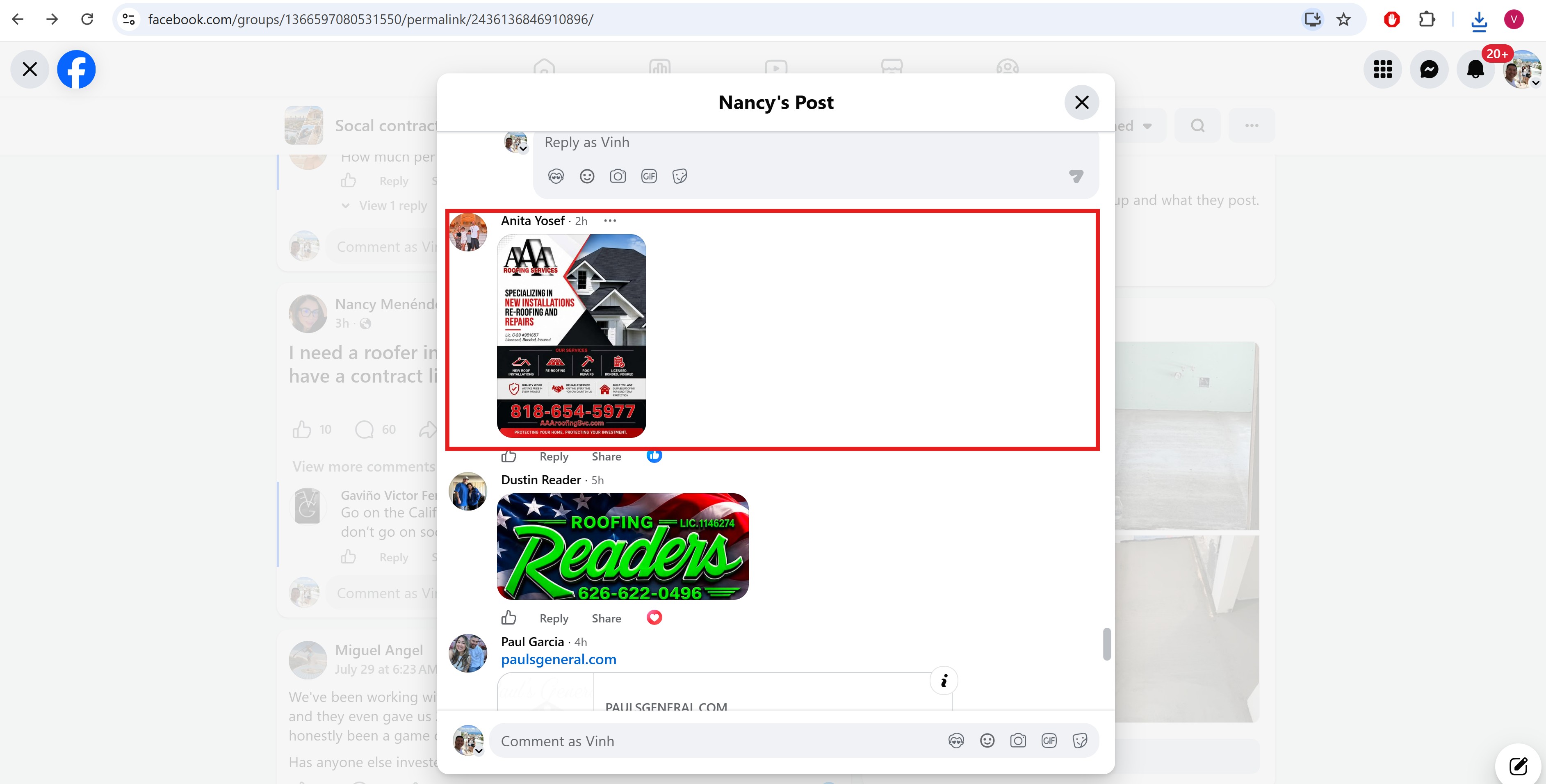Reply to Anita Yosef's comment

[x=553, y=456]
